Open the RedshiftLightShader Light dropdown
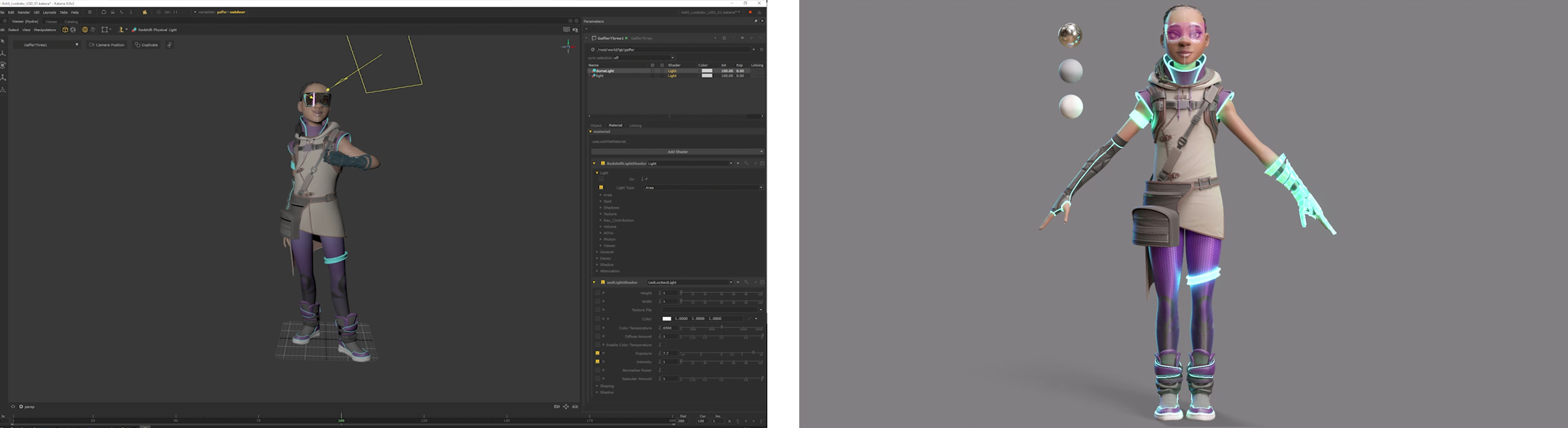The height and width of the screenshot is (428, 1568). pyautogui.click(x=690, y=163)
